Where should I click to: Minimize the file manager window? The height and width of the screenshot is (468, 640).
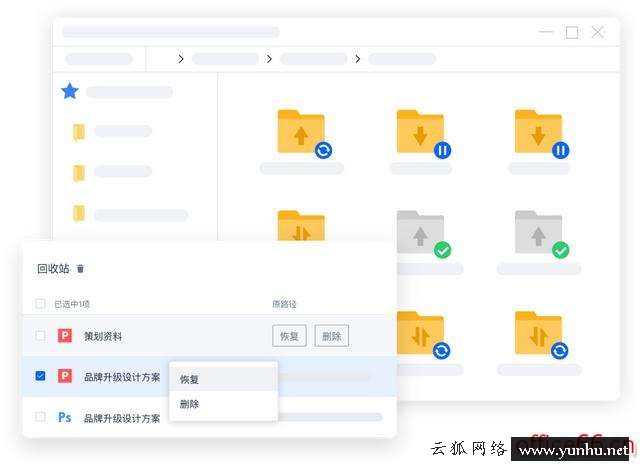(x=546, y=32)
